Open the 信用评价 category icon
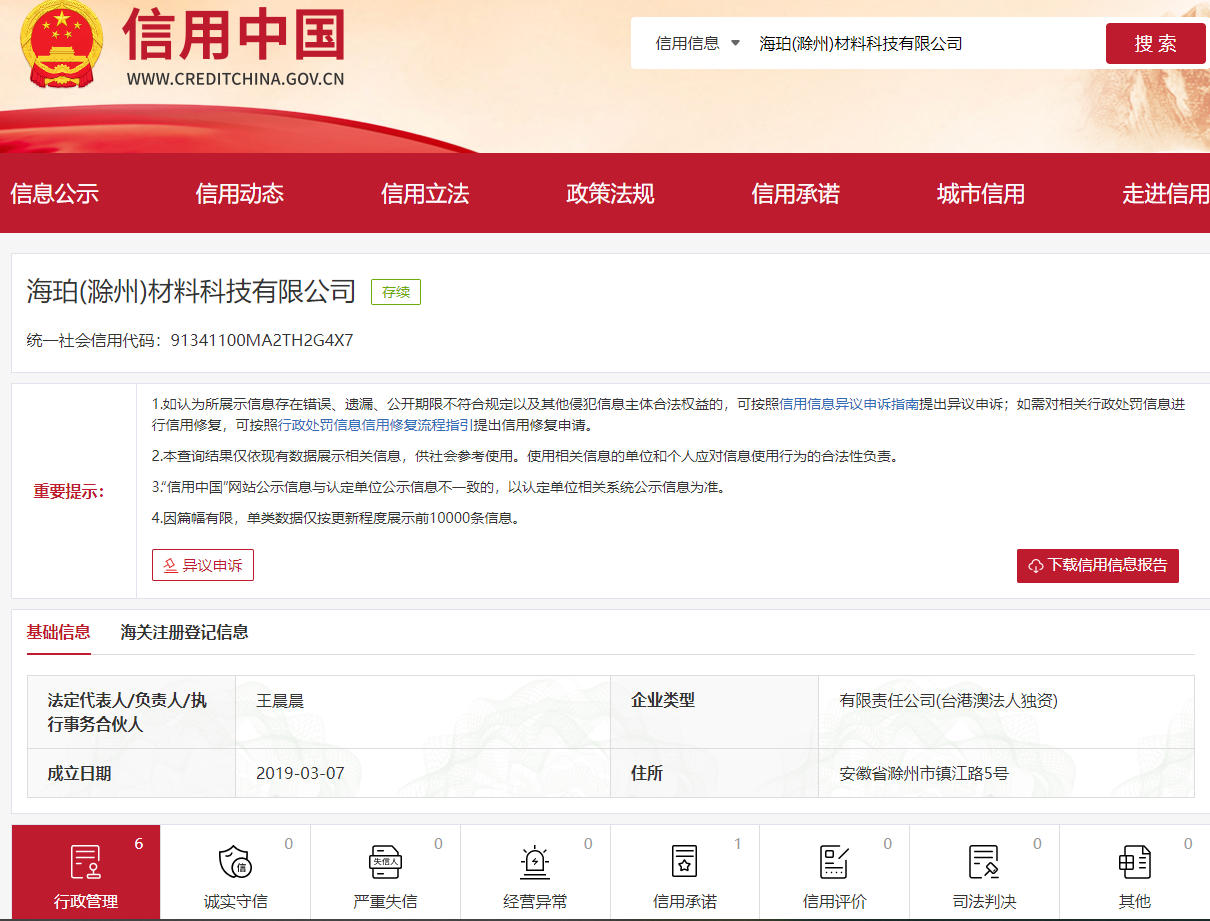The height and width of the screenshot is (921, 1210). pyautogui.click(x=834, y=861)
